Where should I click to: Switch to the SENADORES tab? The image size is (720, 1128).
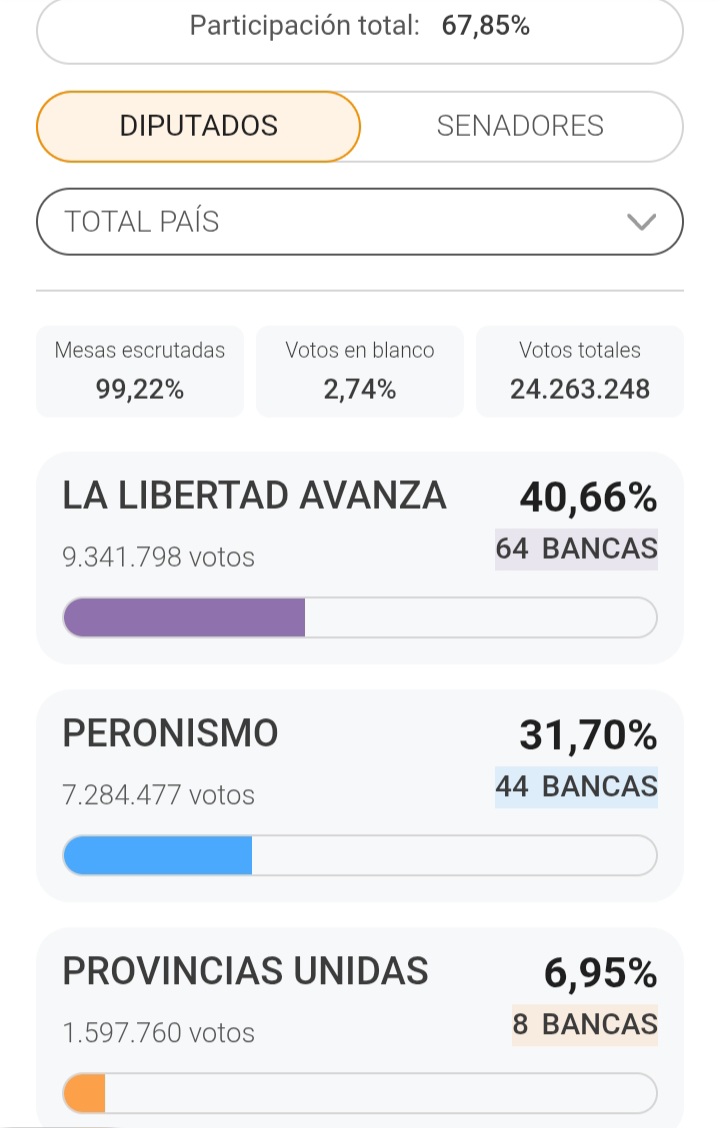520,126
